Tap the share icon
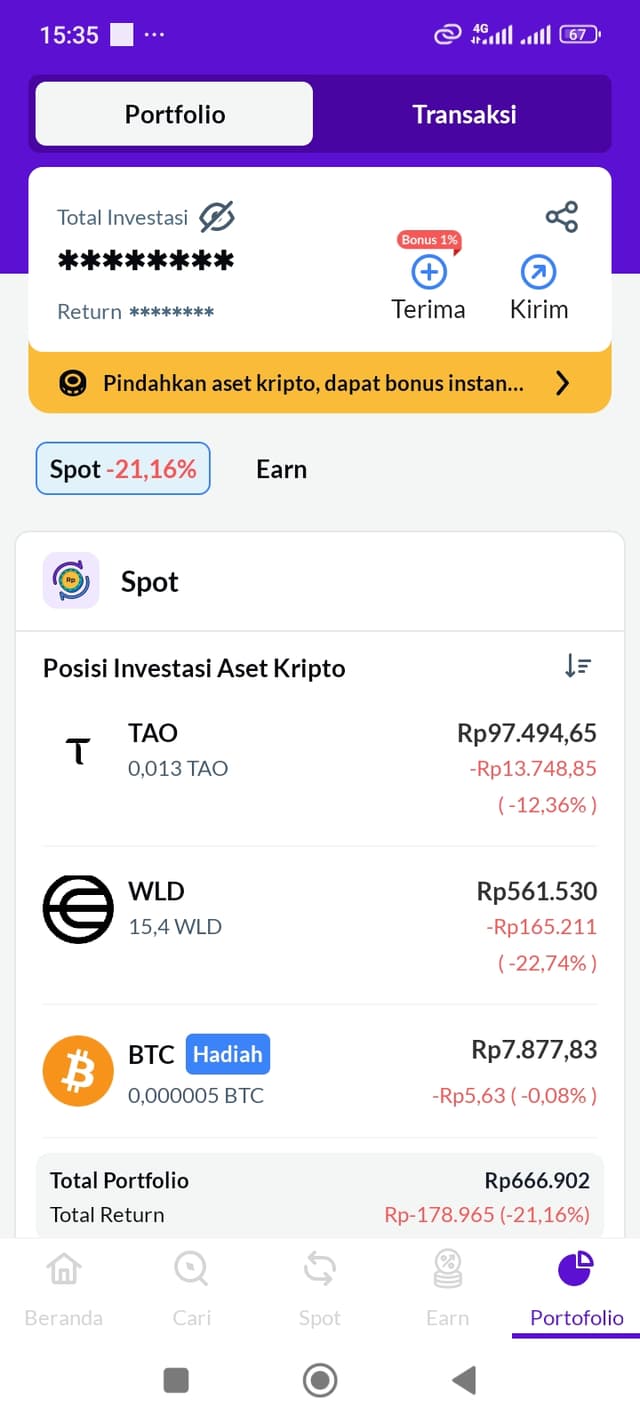 tap(561, 217)
